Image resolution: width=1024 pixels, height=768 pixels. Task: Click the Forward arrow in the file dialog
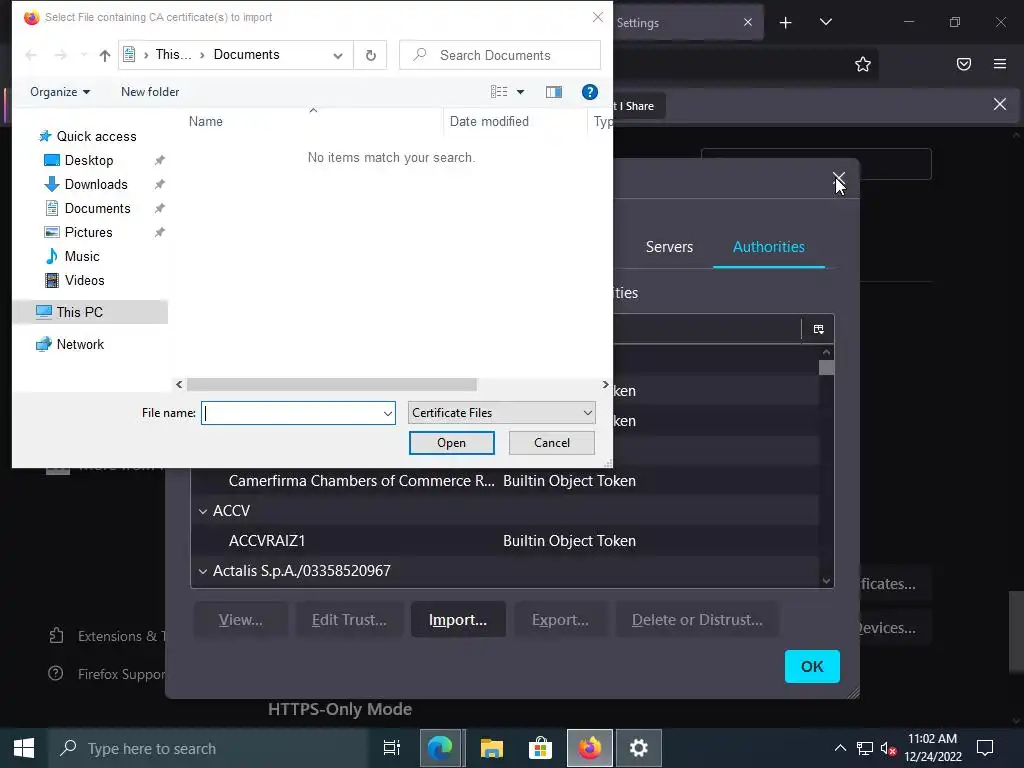61,56
